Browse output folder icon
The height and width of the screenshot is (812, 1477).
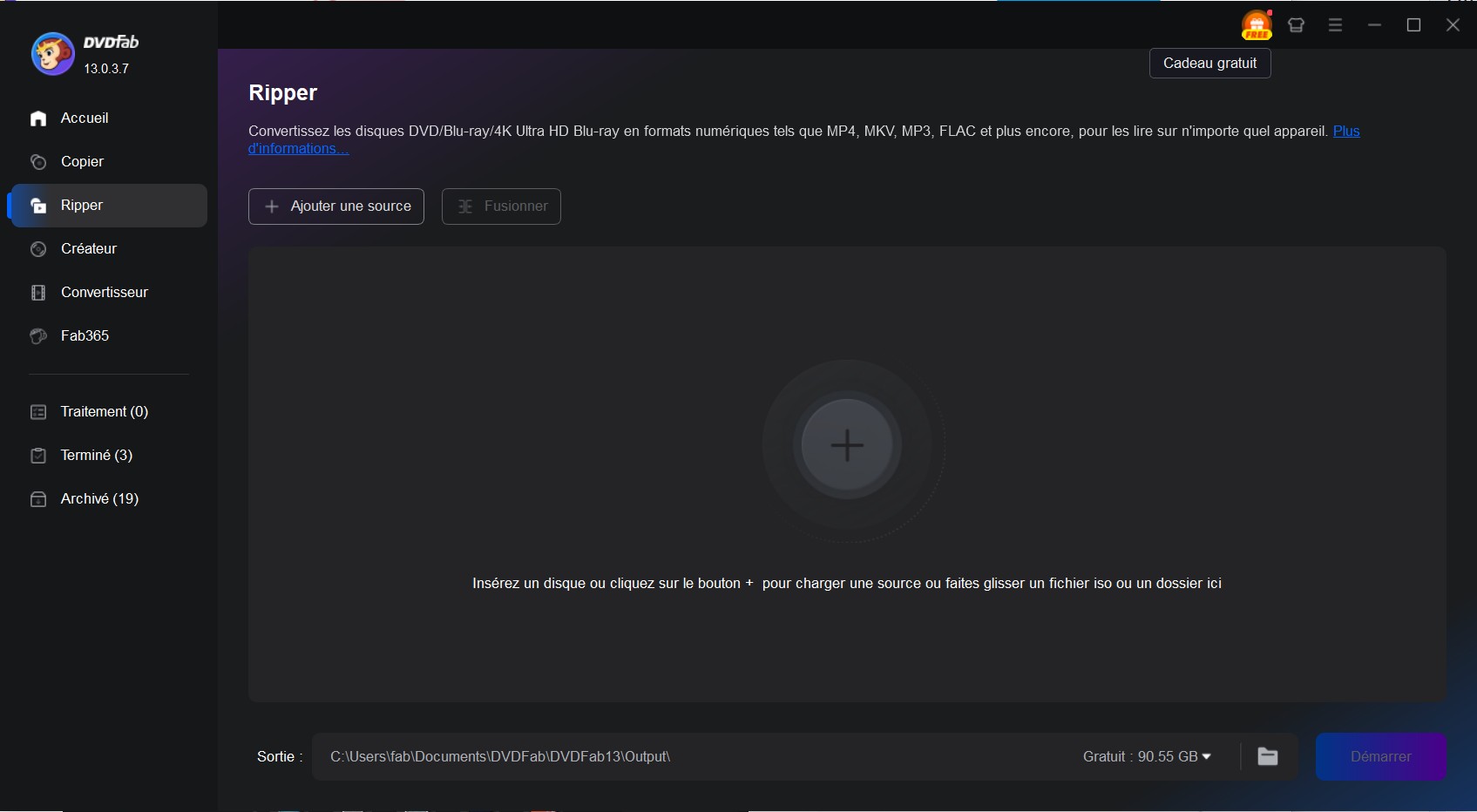[1268, 756]
